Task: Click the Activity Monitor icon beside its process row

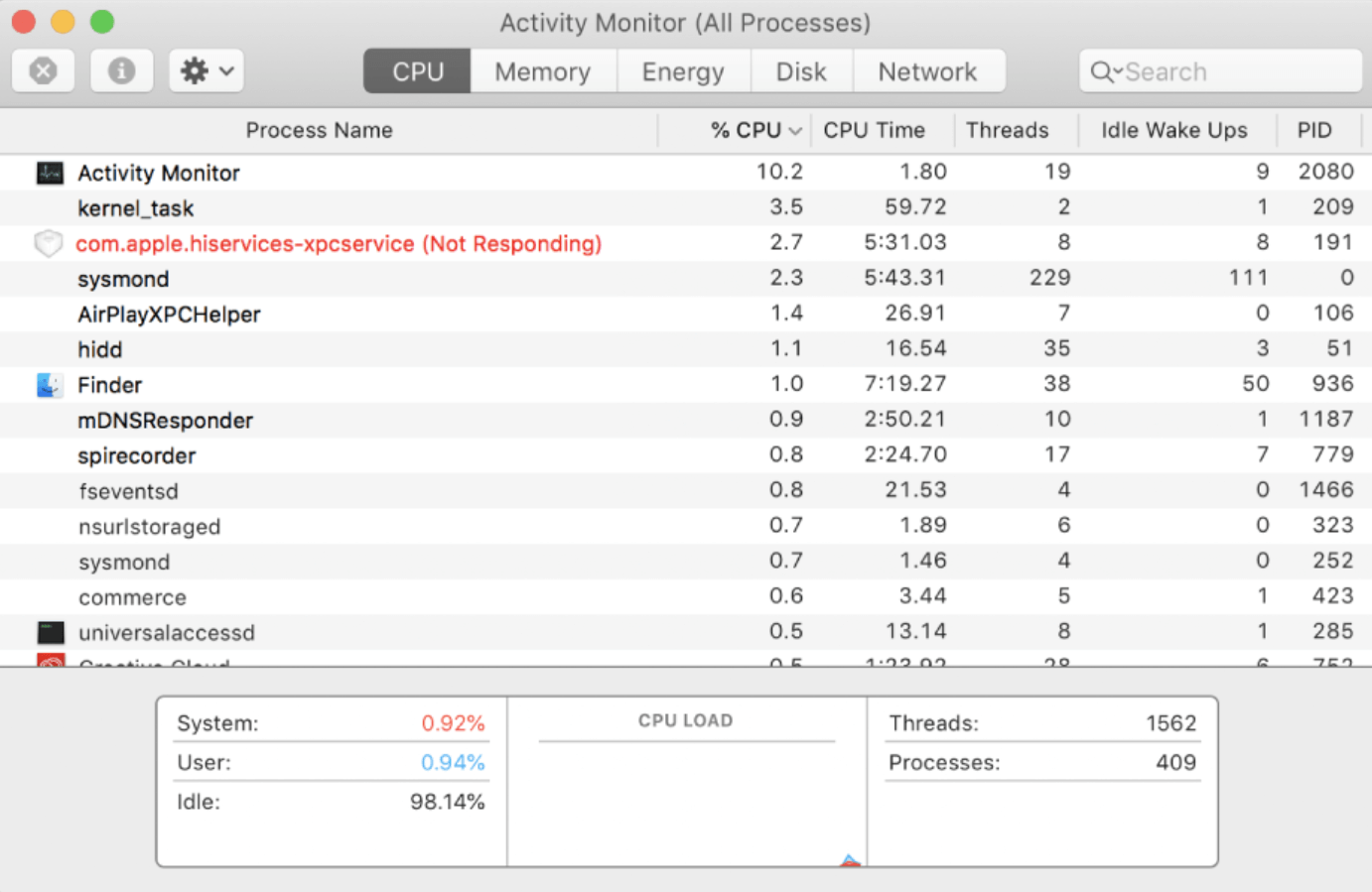Action: pos(49,172)
